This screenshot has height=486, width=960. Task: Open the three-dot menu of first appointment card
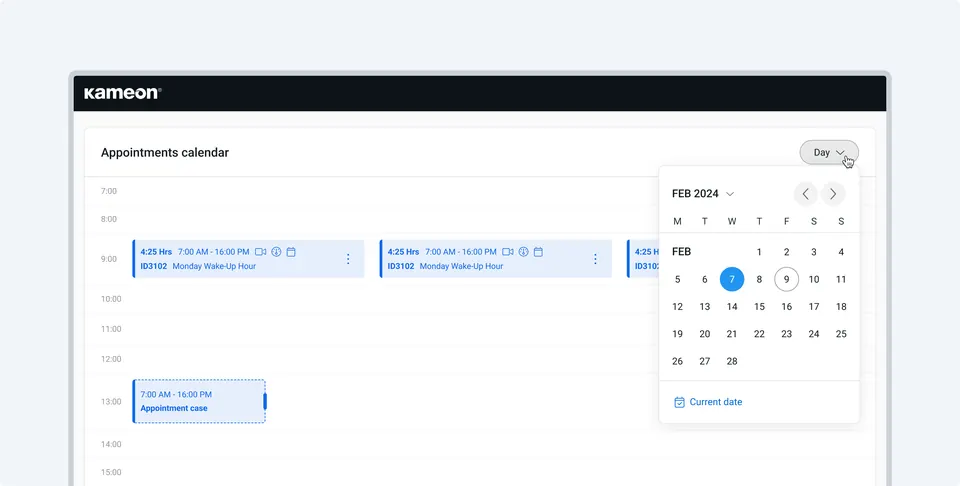coord(348,259)
